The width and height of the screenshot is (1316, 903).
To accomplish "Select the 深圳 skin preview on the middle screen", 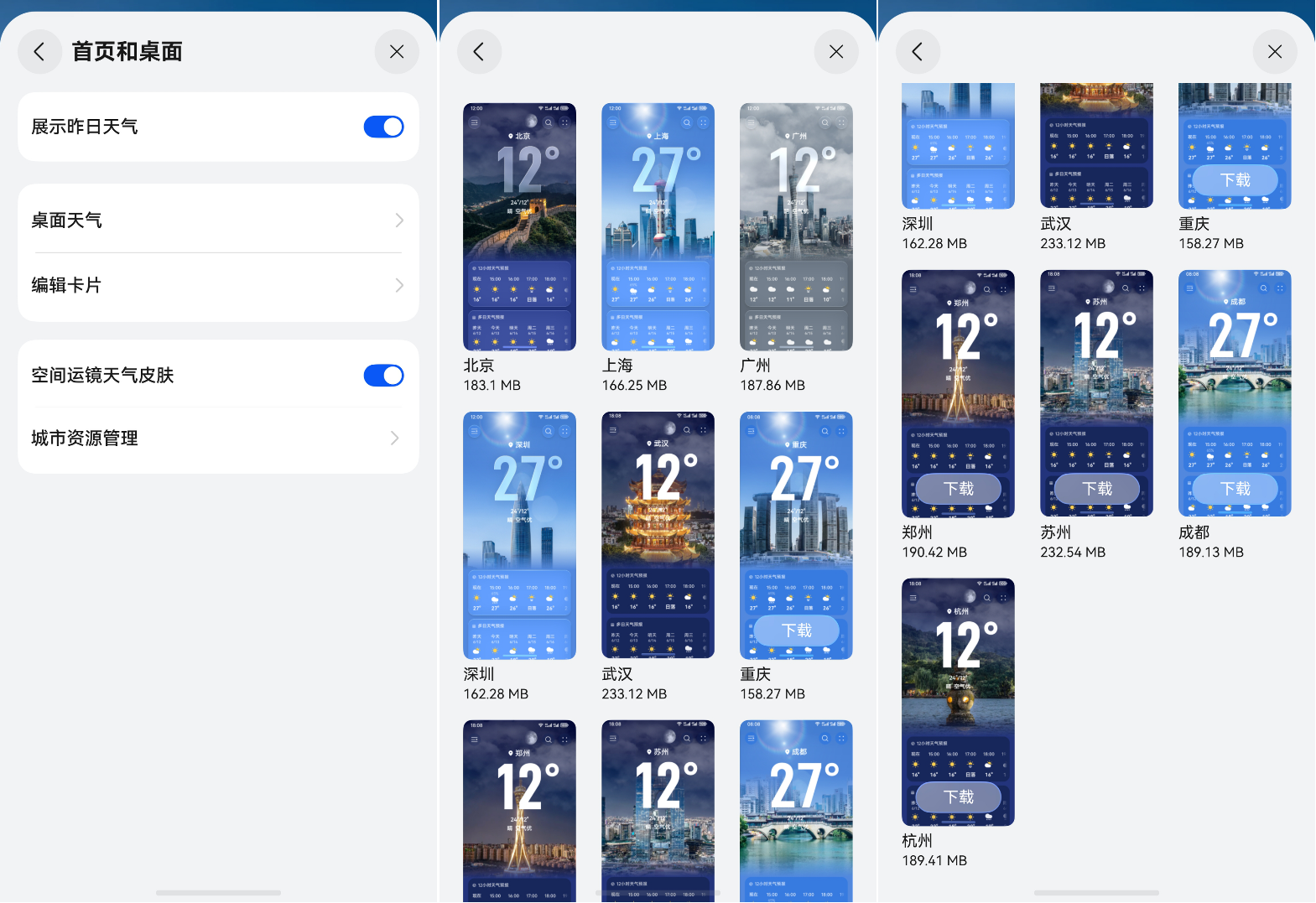I will (x=519, y=535).
